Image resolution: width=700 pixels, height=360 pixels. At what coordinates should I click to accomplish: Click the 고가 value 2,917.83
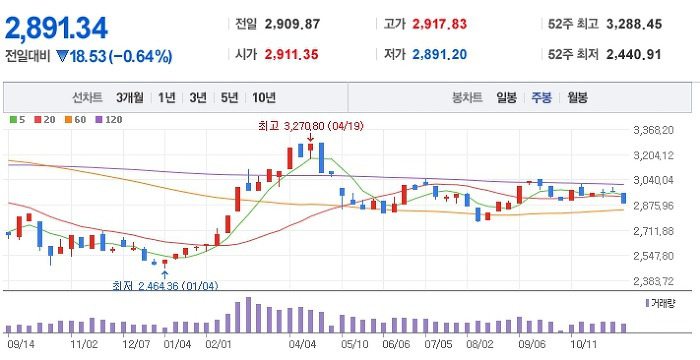(440, 24)
